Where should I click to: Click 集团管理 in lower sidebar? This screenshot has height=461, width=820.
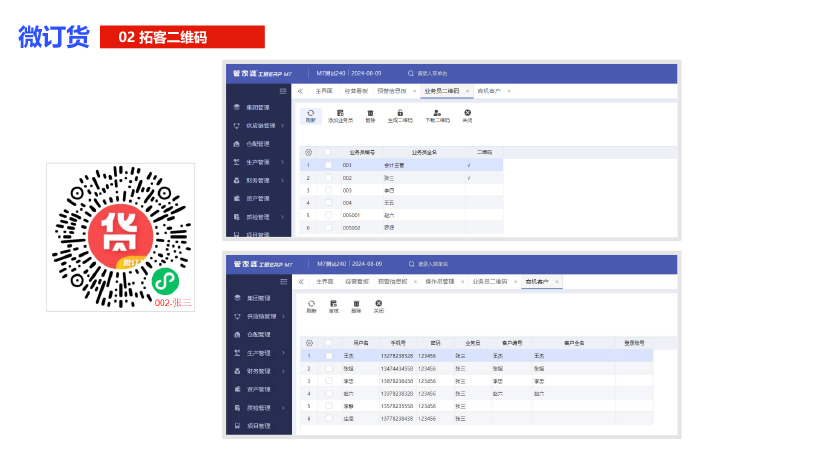click(256, 298)
